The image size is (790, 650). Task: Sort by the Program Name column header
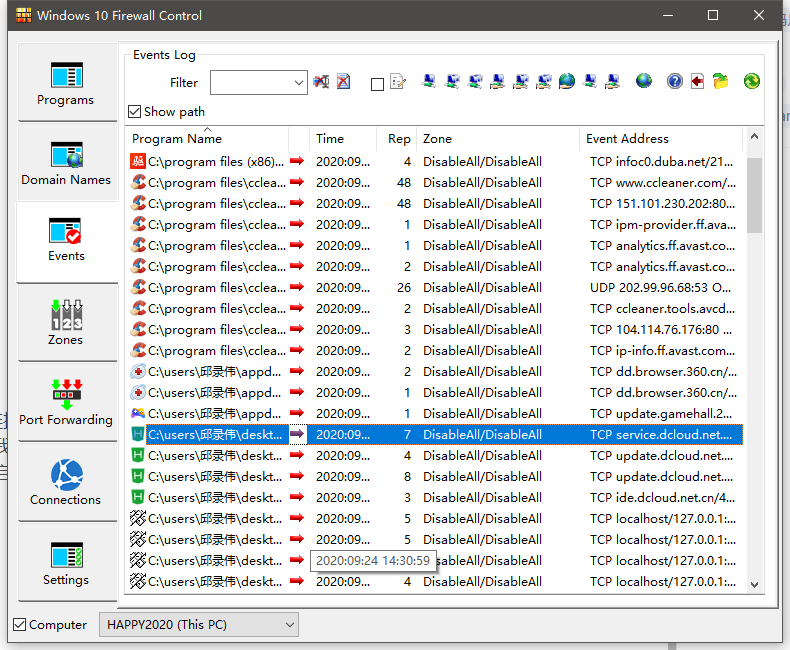[x=207, y=139]
